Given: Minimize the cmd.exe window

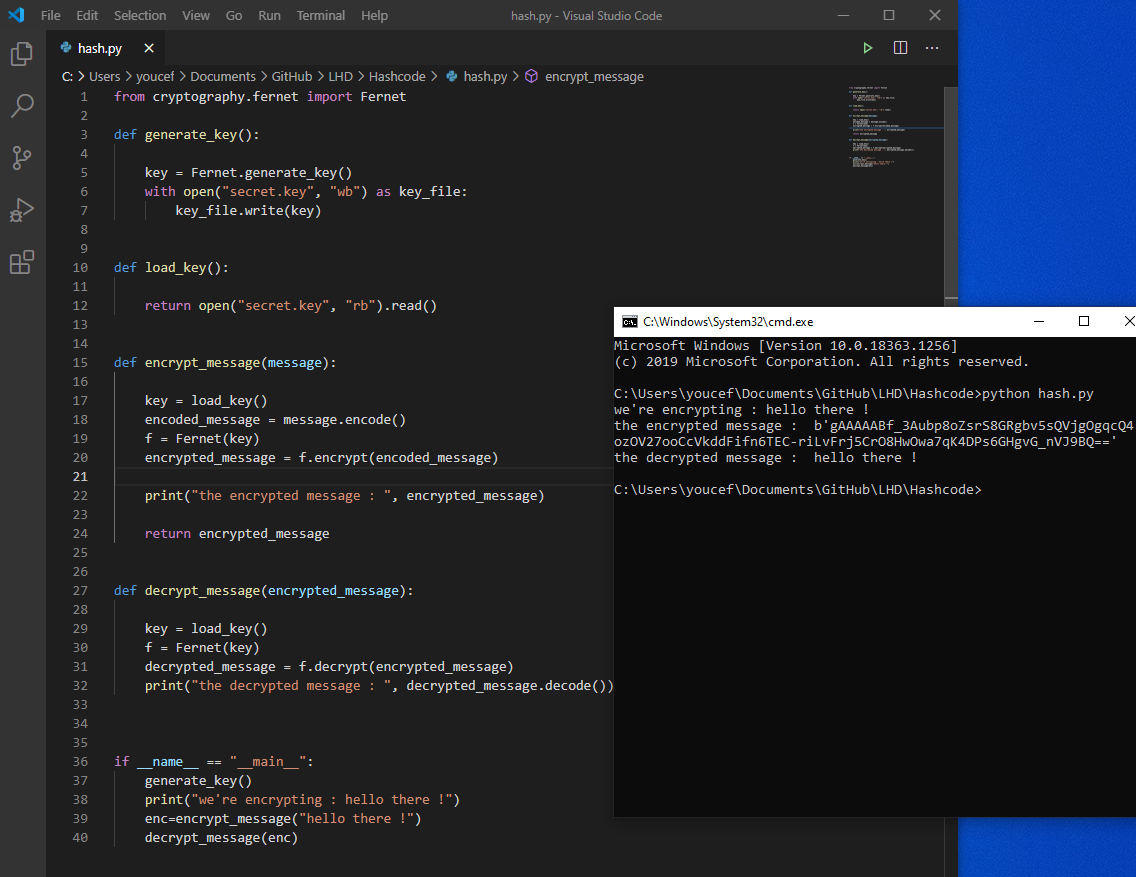Looking at the screenshot, I should tap(1038, 322).
